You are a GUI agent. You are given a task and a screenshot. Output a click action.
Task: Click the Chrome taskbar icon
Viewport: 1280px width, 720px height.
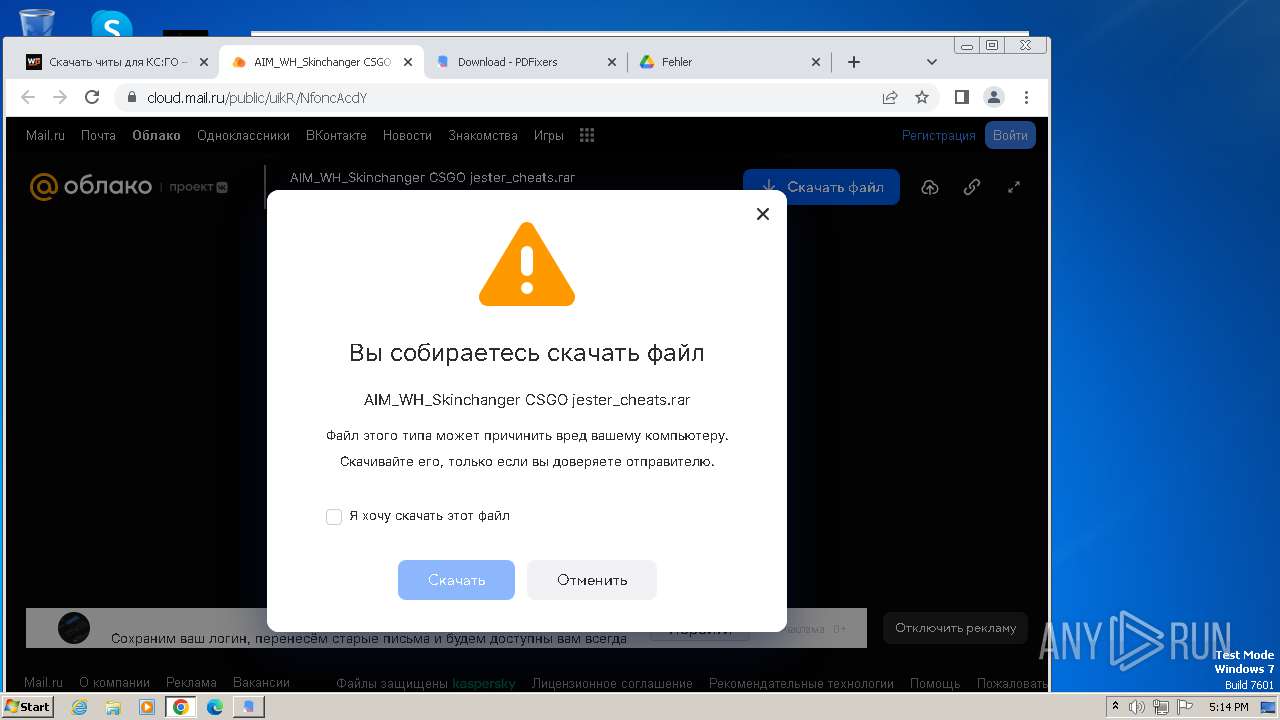[181, 707]
